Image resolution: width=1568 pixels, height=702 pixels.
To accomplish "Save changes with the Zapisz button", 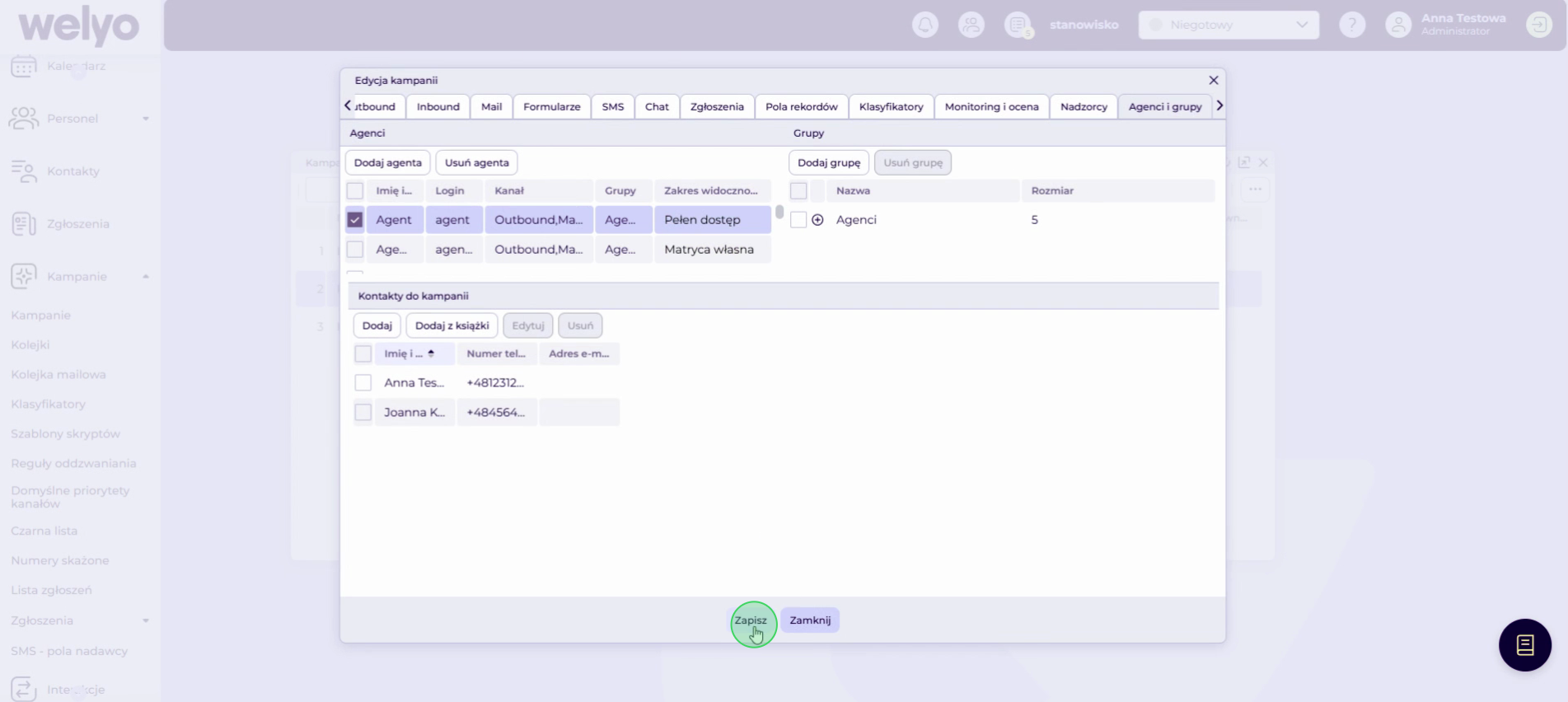I will (751, 620).
